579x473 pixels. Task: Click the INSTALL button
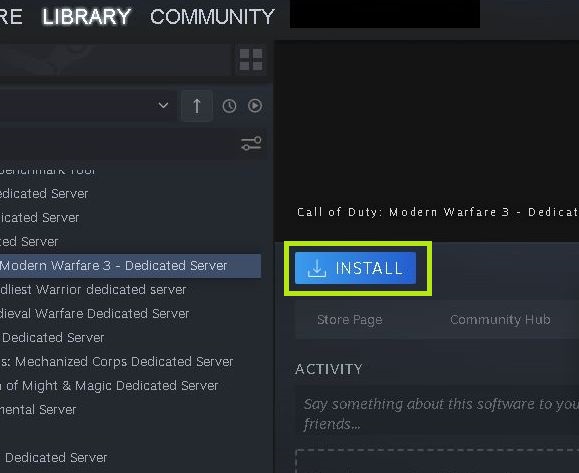(356, 268)
